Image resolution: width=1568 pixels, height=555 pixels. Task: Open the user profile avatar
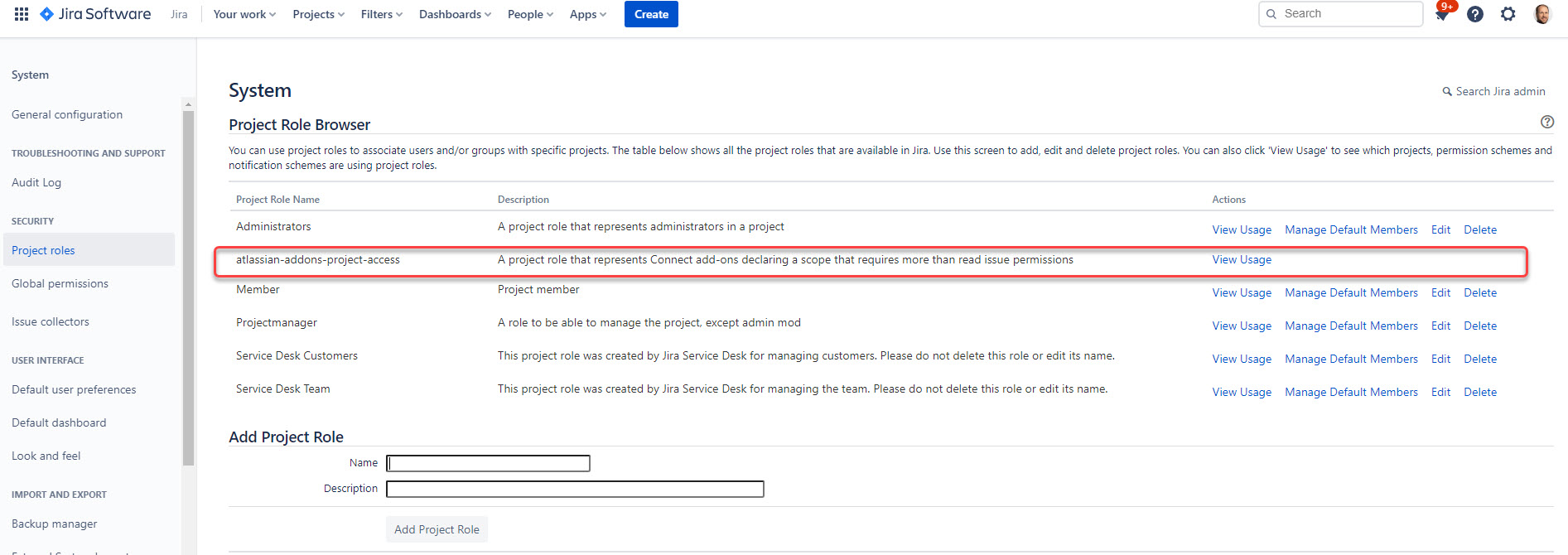click(1541, 14)
